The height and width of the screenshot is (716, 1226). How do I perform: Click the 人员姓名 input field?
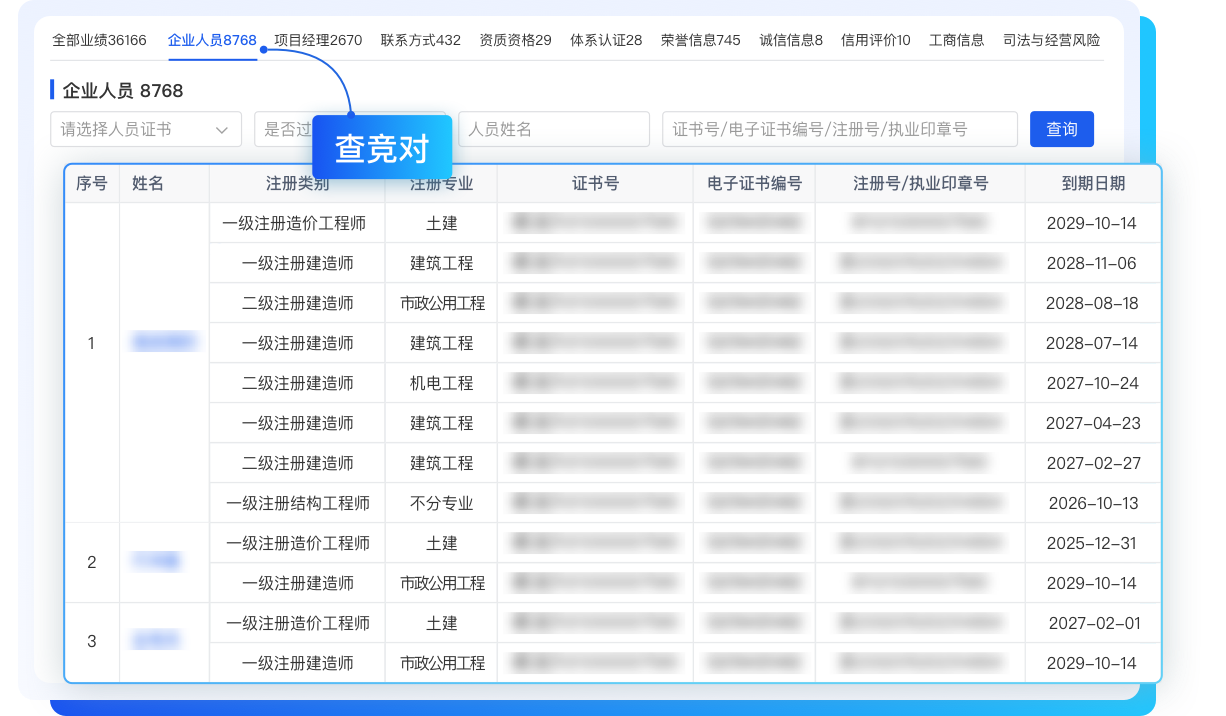click(x=553, y=129)
